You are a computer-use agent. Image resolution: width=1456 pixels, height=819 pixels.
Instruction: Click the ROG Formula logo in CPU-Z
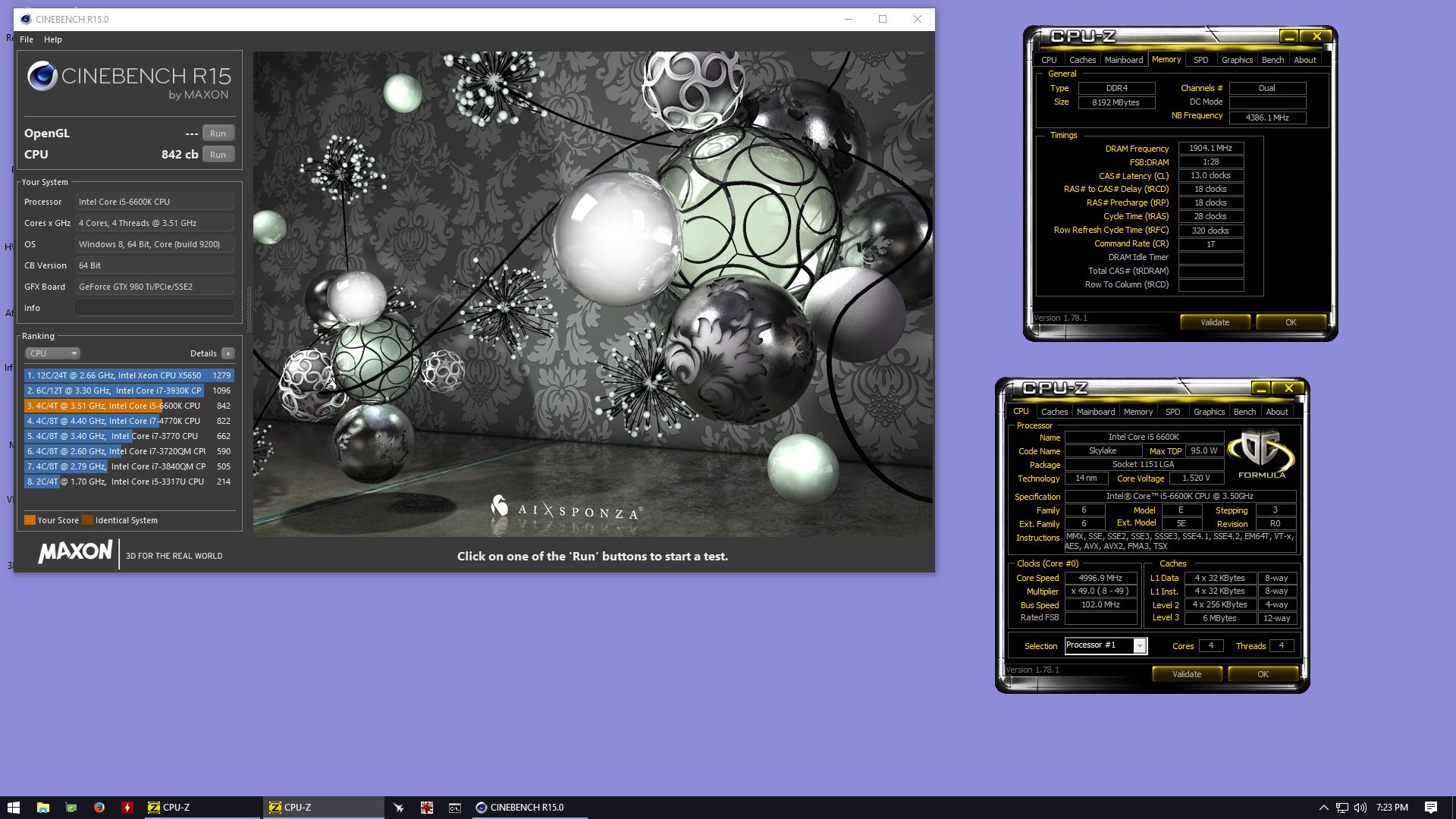(1261, 453)
